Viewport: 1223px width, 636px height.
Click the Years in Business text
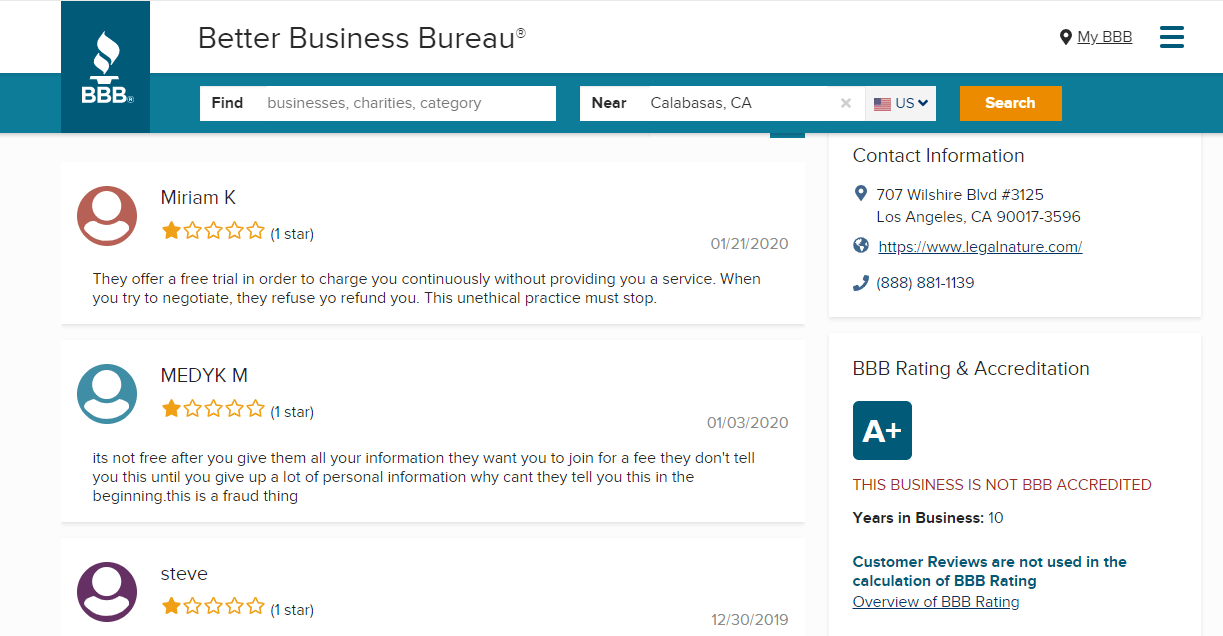pos(928,518)
